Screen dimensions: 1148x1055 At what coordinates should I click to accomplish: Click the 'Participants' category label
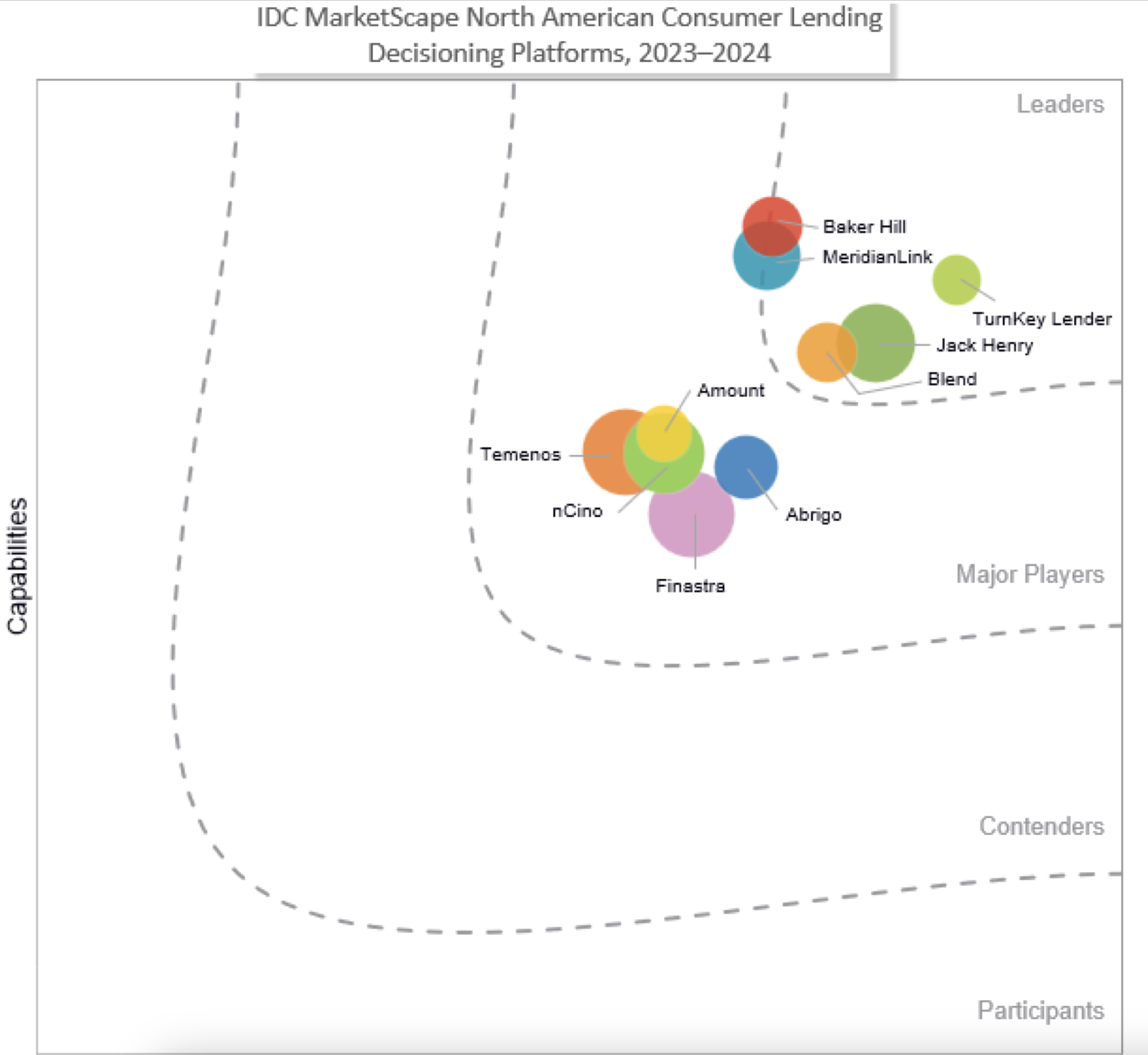click(x=1041, y=1010)
